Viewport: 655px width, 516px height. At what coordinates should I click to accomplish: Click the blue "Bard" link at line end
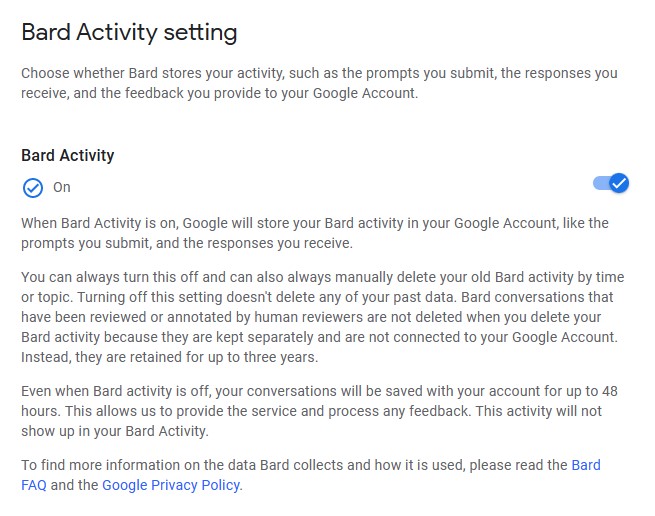[x=586, y=465]
